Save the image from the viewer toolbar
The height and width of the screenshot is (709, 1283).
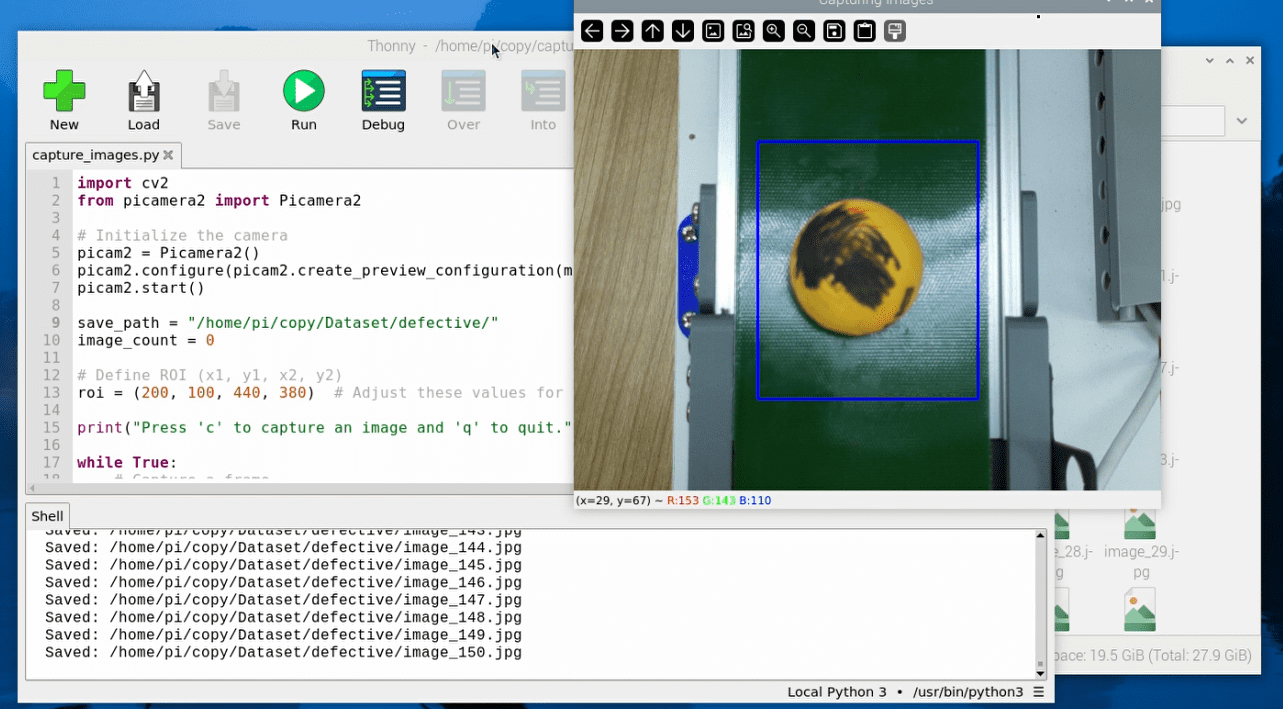(x=833, y=31)
